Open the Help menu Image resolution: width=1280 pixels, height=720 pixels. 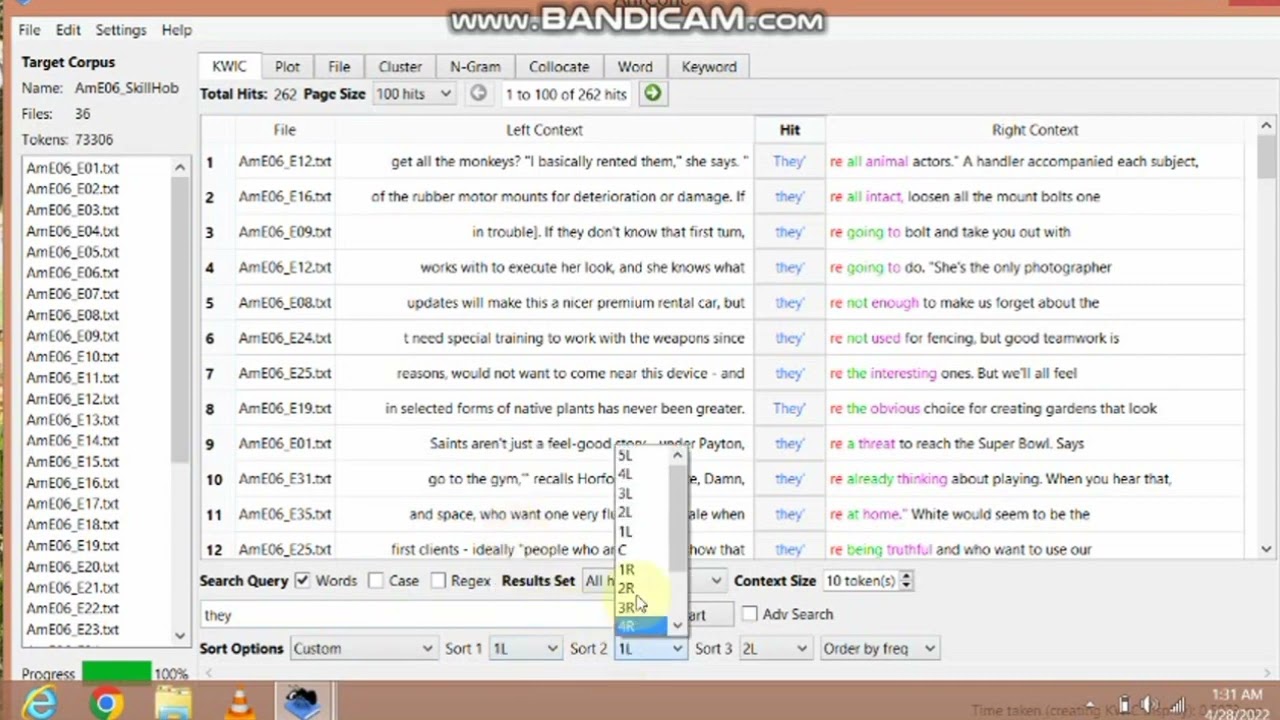click(x=176, y=30)
